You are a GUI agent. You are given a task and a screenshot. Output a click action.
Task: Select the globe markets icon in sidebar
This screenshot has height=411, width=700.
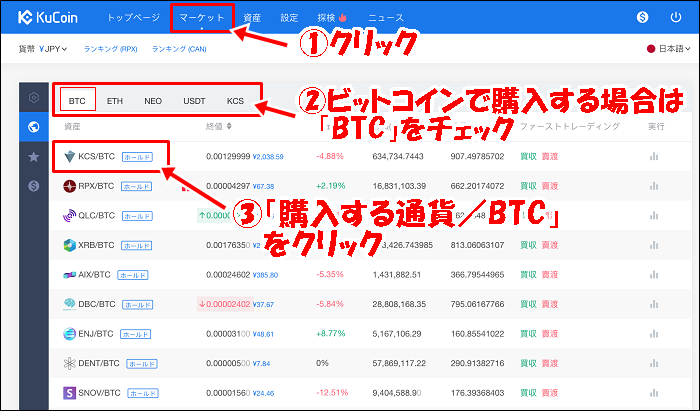point(33,127)
